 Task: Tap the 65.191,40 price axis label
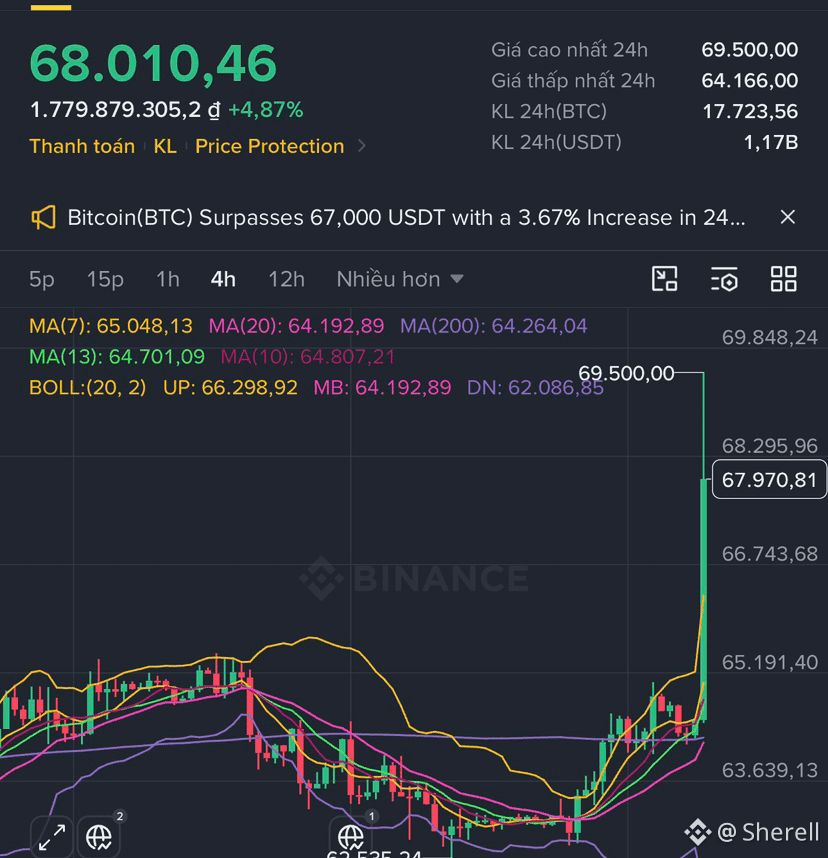[x=769, y=662]
